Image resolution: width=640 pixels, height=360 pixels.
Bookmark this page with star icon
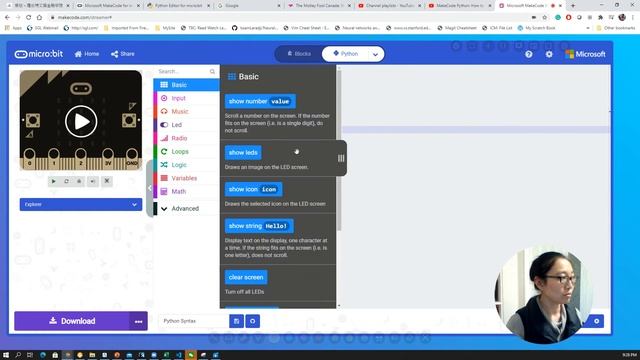click(544, 18)
